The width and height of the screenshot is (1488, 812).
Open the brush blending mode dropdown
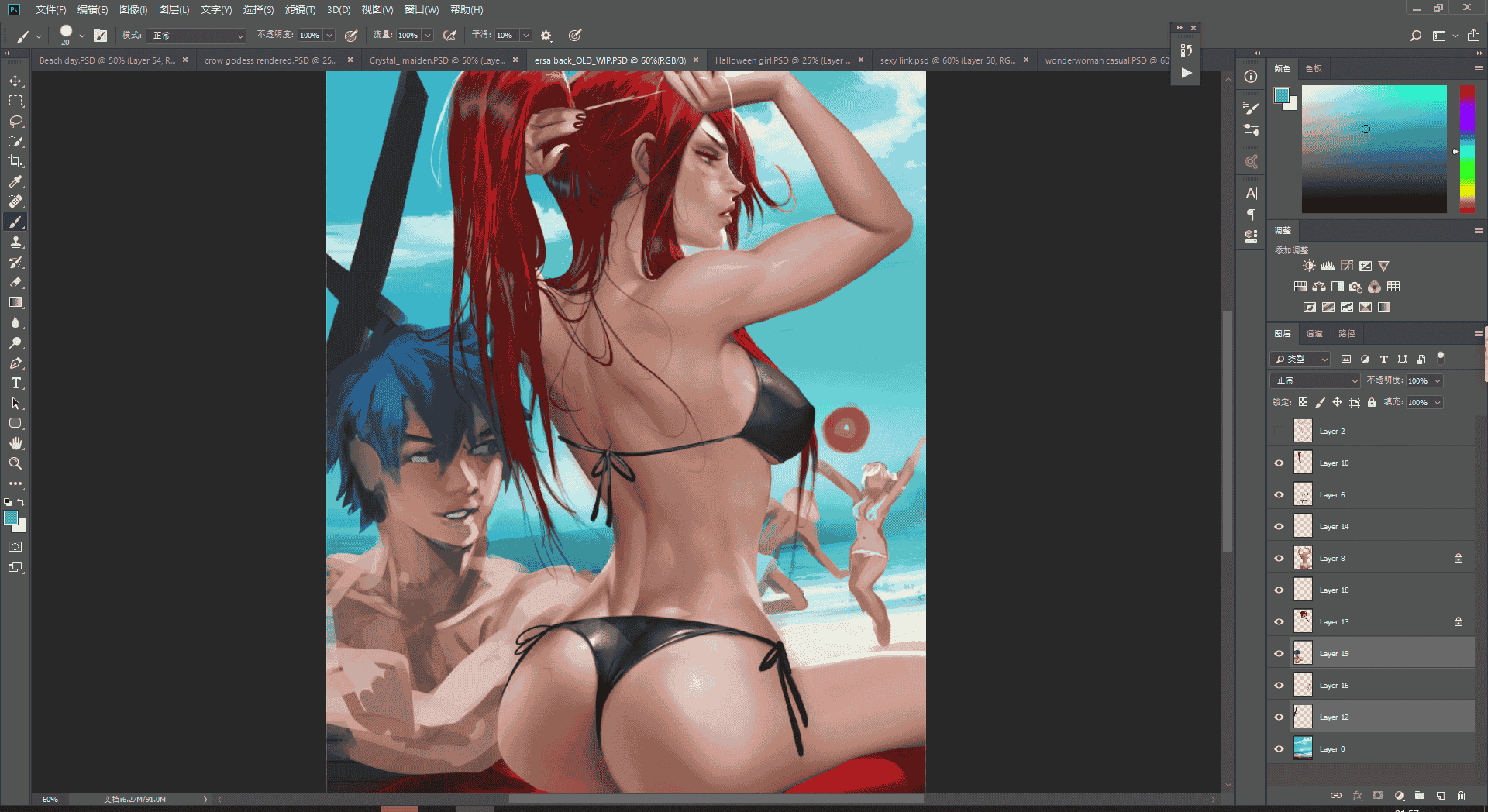click(x=198, y=36)
